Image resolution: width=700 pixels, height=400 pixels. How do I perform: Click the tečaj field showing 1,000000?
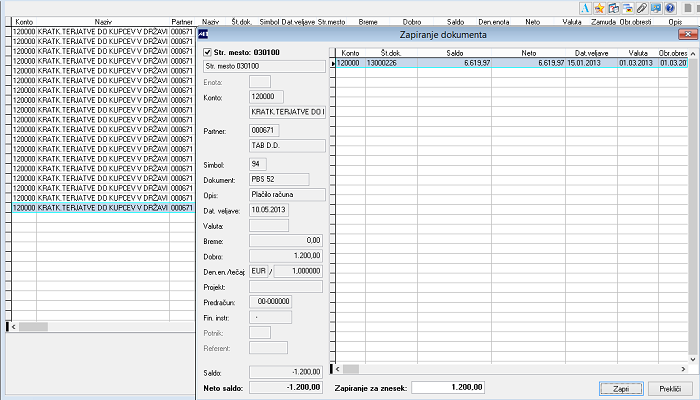(298, 271)
